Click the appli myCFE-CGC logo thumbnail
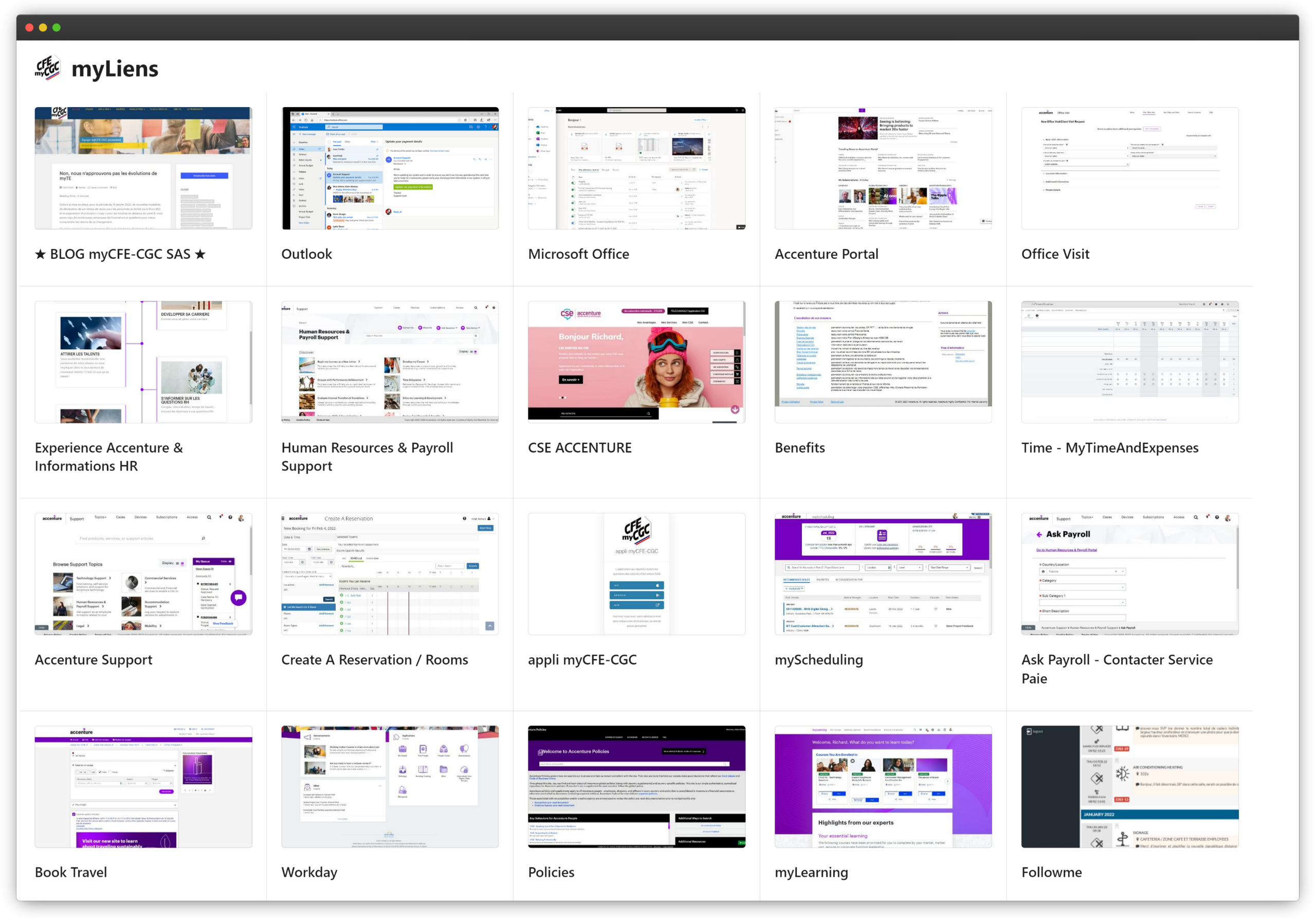This screenshot has width=1316, height=918. point(636,574)
